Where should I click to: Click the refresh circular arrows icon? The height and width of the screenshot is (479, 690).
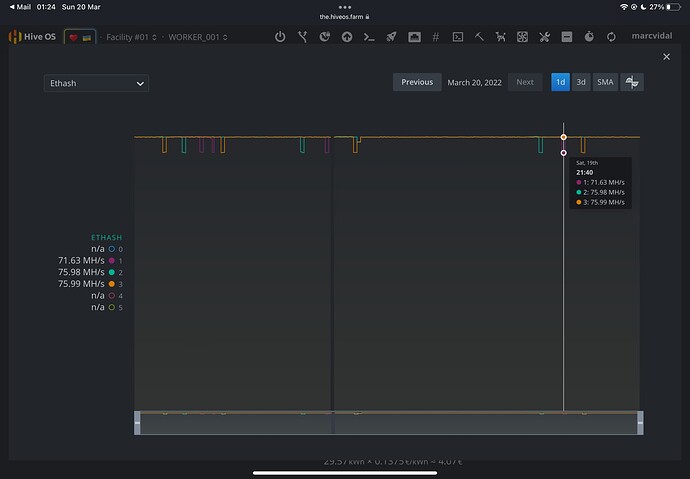pyautogui.click(x=611, y=37)
